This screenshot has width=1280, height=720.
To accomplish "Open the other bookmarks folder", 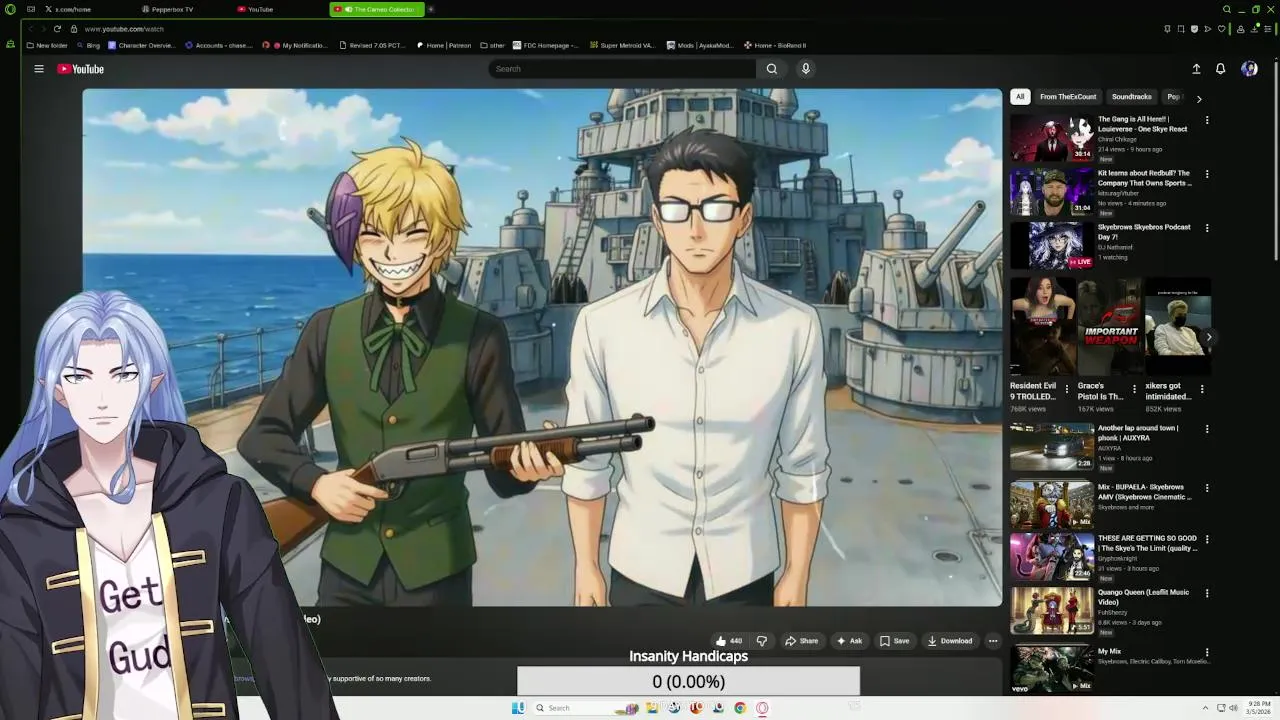I will 493,45.
